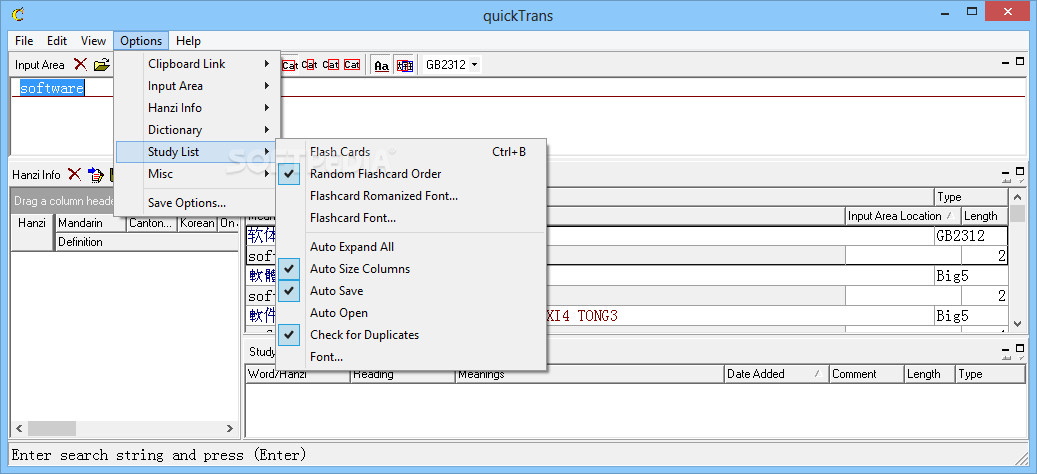This screenshot has height=474, width=1037.
Task: Click the highlighted word 'software' in input
Action: coord(52,88)
